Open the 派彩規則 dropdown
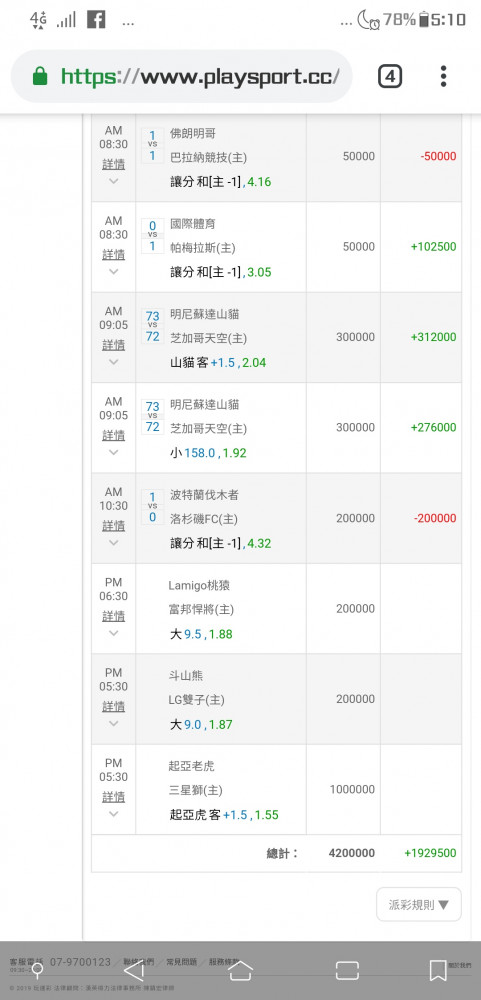 pyautogui.click(x=418, y=904)
